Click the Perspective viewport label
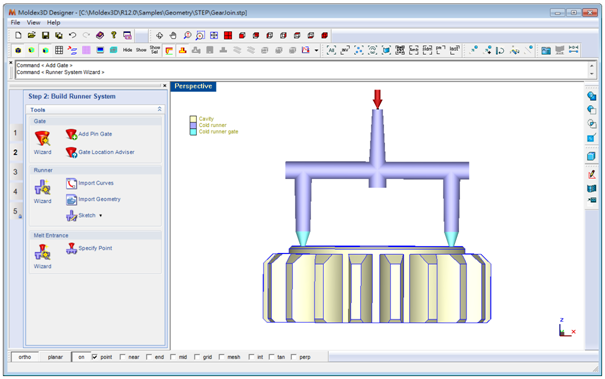The width and height of the screenshot is (605, 379). tap(193, 86)
